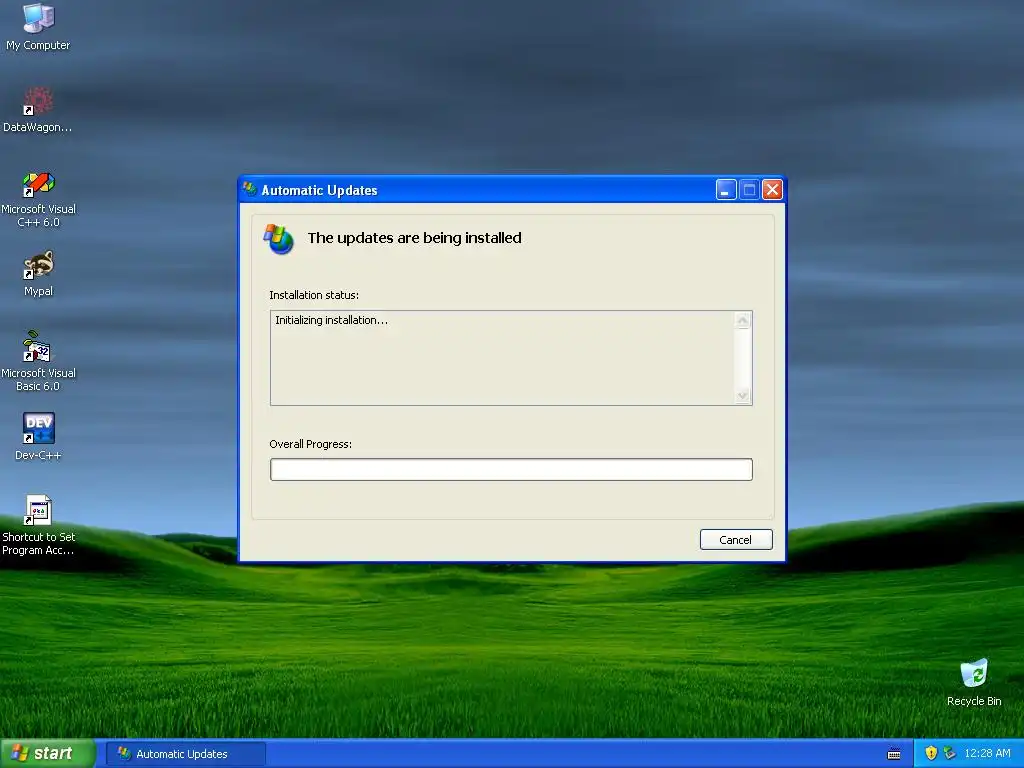This screenshot has width=1024, height=768.
Task: Launch Microsoft Visual C++ 6.0 icon
Action: click(x=38, y=184)
